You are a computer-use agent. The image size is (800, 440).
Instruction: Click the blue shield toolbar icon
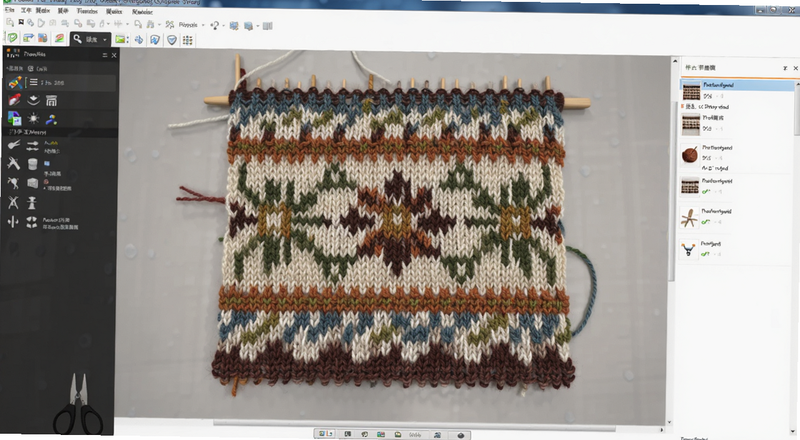[172, 40]
